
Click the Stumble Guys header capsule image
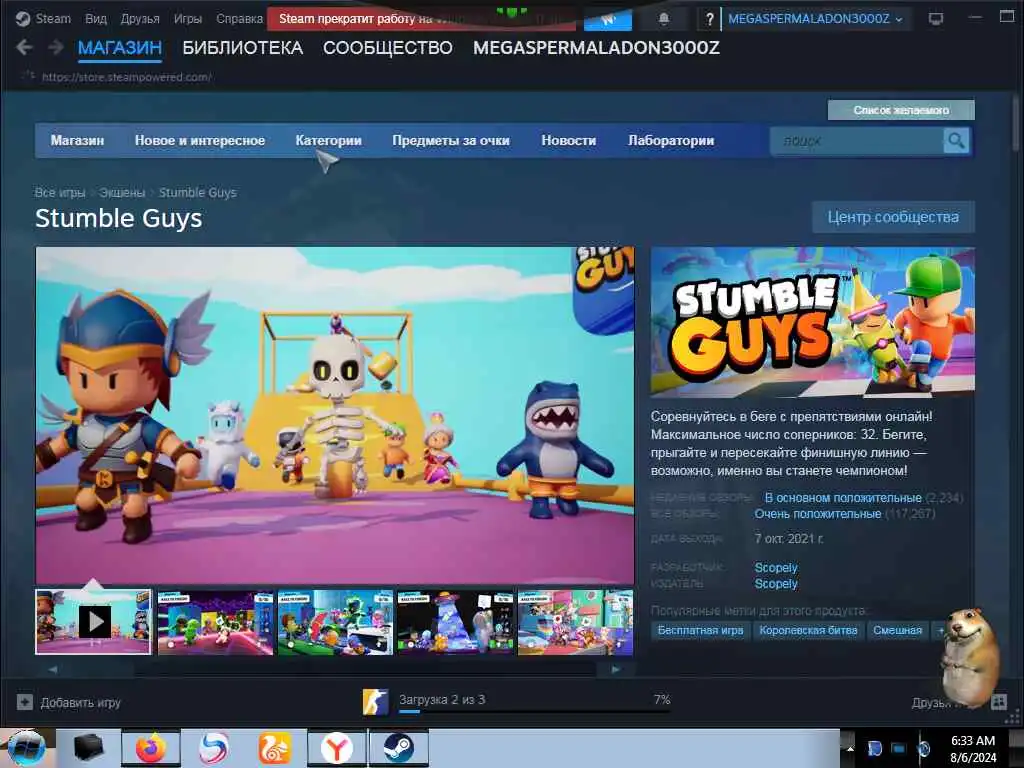[x=812, y=322]
